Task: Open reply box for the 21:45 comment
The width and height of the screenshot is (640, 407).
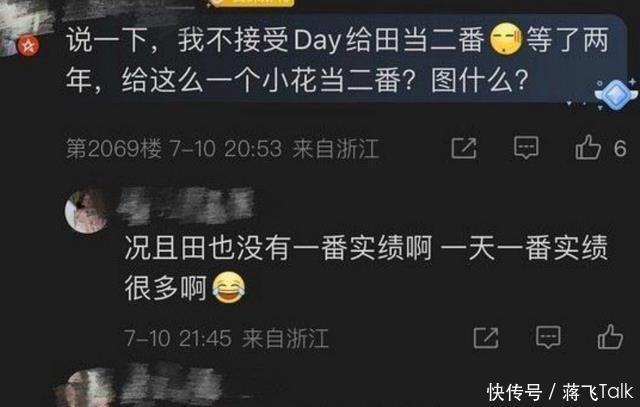Action: point(548,337)
